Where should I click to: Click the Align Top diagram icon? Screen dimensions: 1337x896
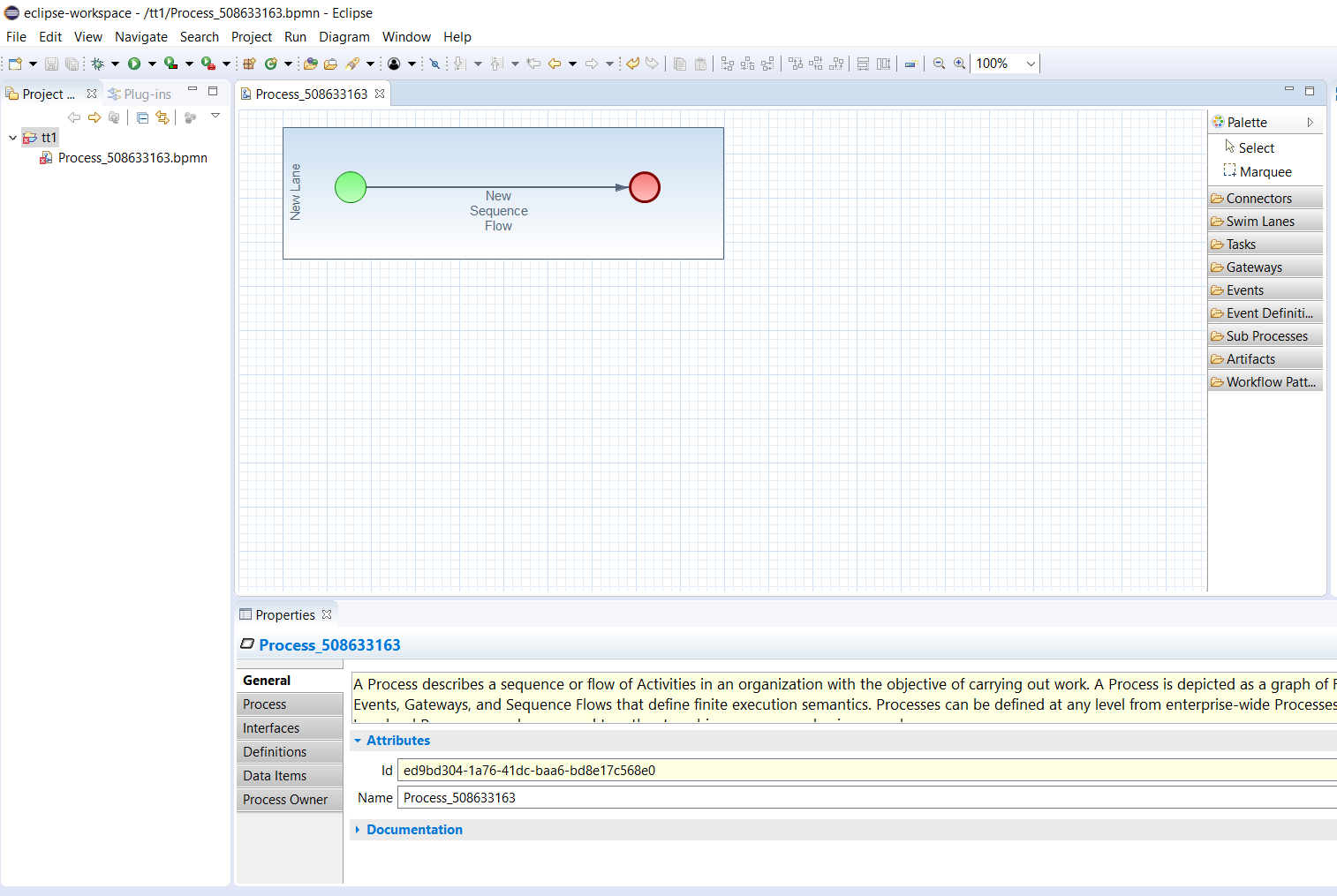point(796,64)
